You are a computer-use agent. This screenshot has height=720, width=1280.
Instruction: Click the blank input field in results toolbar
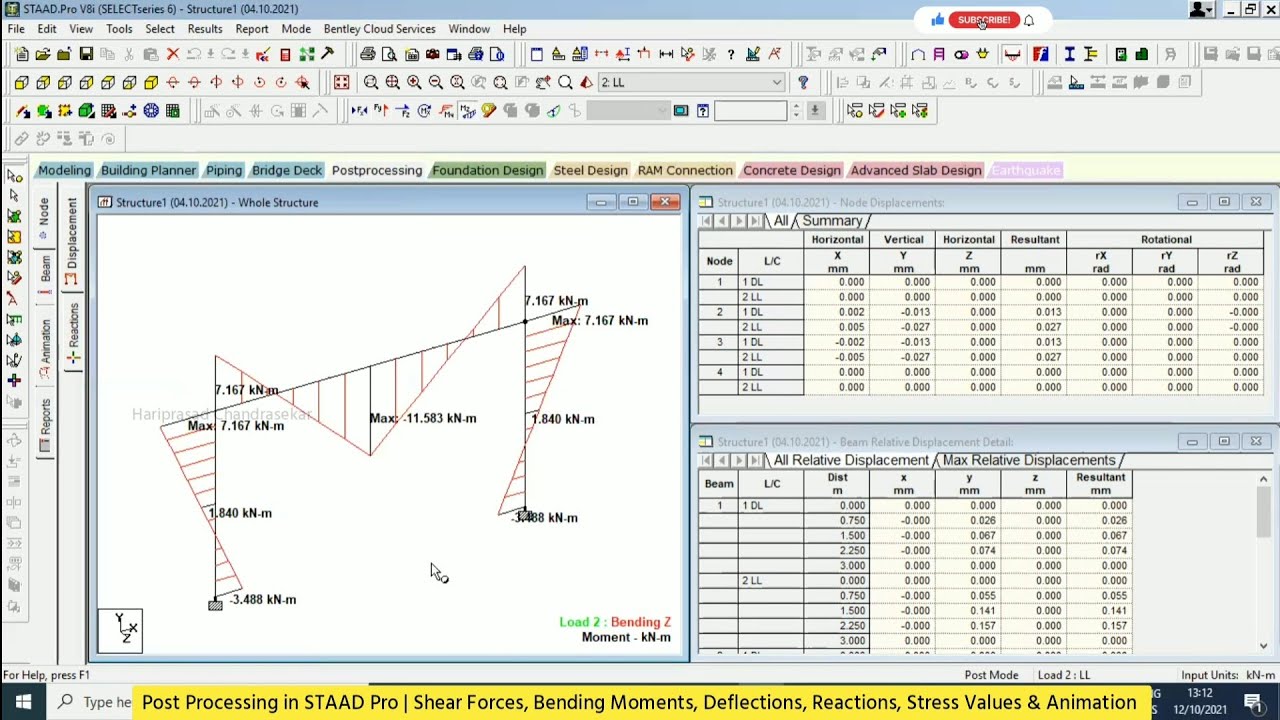tap(750, 111)
